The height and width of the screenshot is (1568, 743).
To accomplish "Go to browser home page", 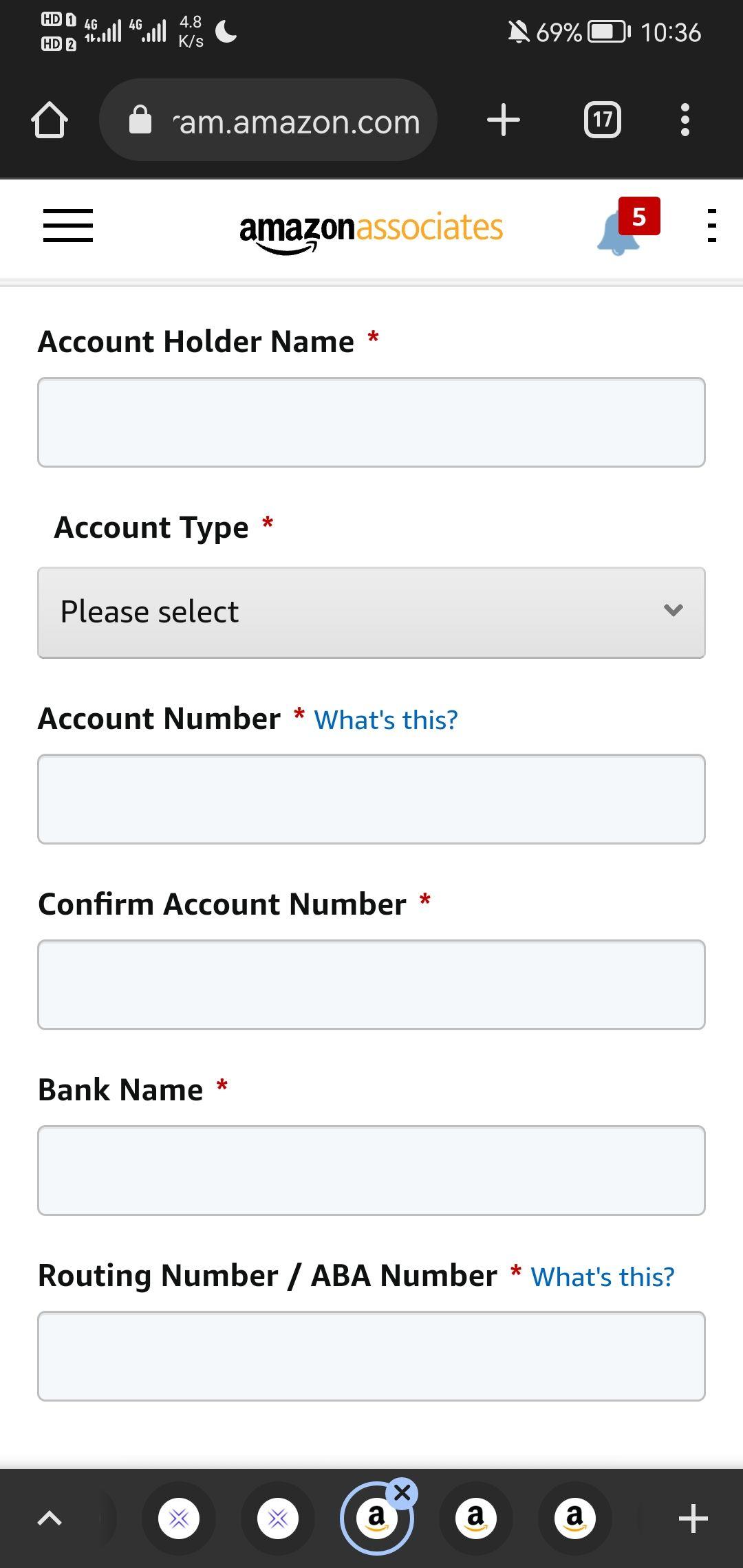I will click(x=50, y=120).
